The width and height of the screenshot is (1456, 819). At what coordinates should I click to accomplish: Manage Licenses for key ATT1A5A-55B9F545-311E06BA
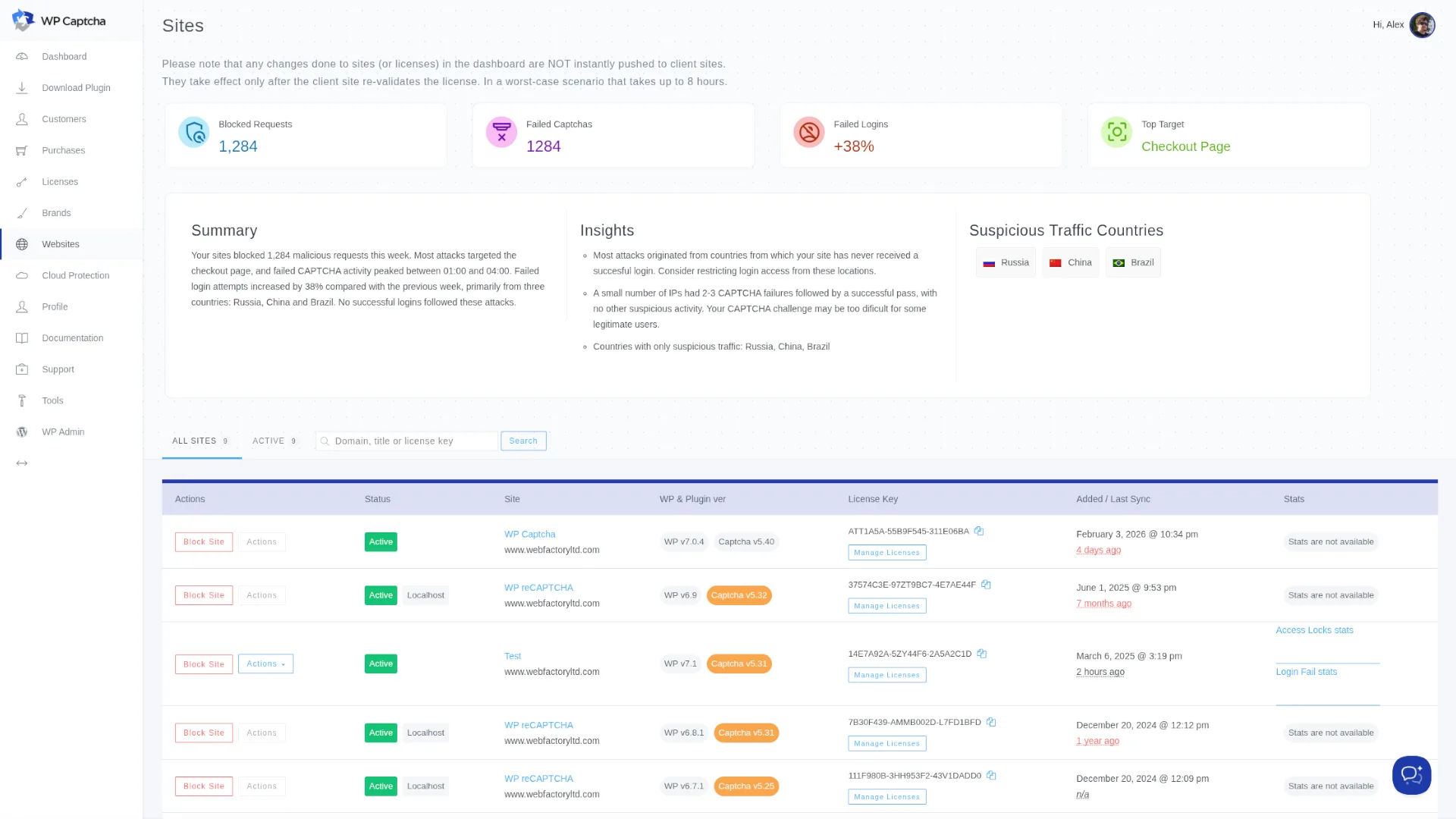pos(886,553)
